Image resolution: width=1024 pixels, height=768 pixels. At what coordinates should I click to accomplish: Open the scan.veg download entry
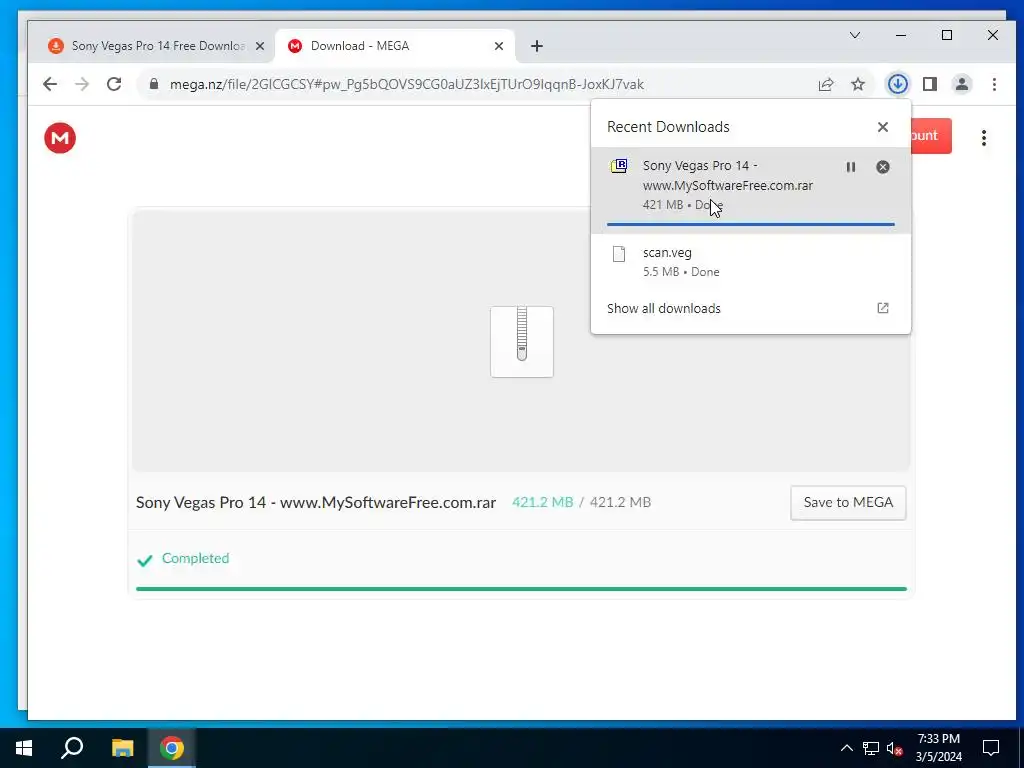click(750, 262)
